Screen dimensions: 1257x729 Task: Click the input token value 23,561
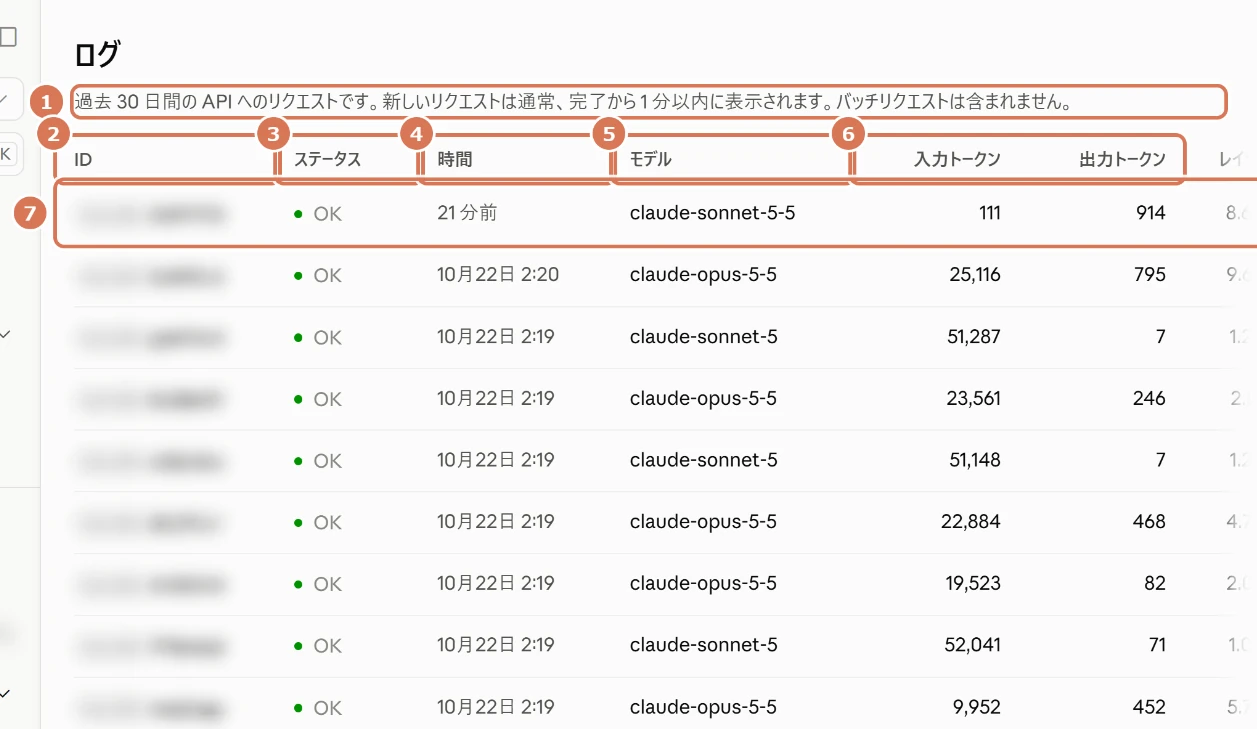click(974, 398)
